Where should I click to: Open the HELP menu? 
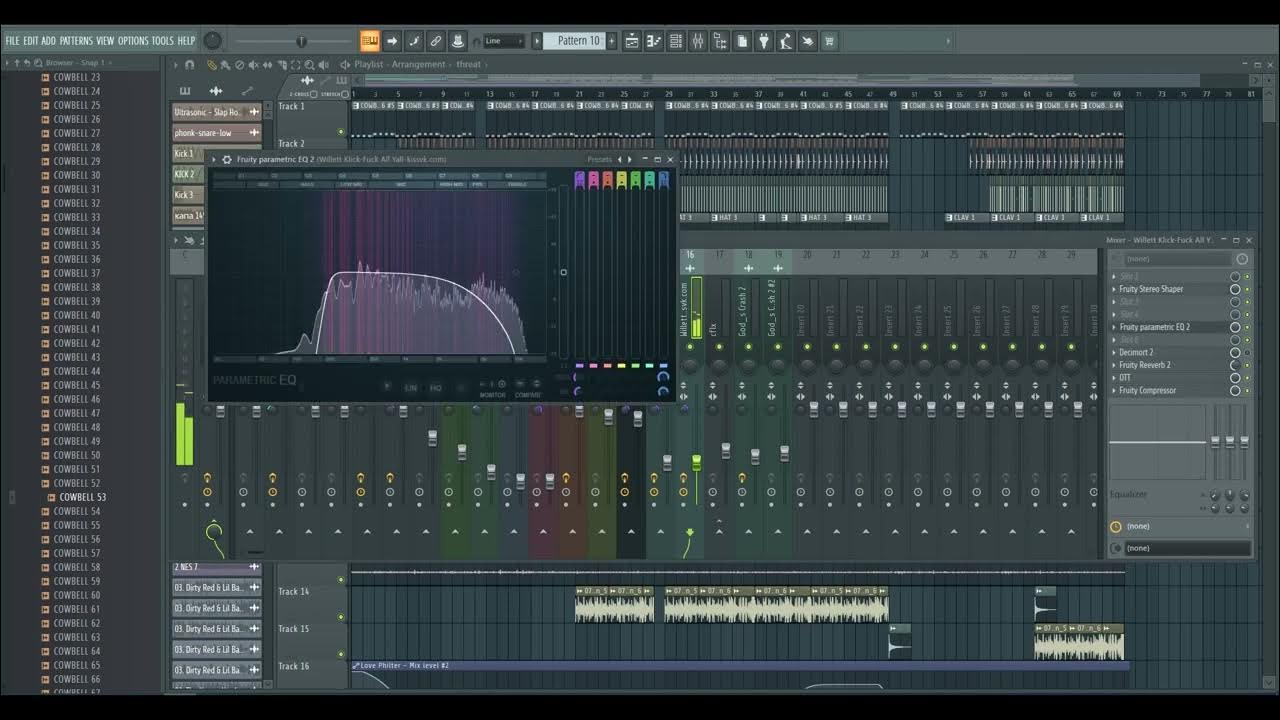coord(186,41)
